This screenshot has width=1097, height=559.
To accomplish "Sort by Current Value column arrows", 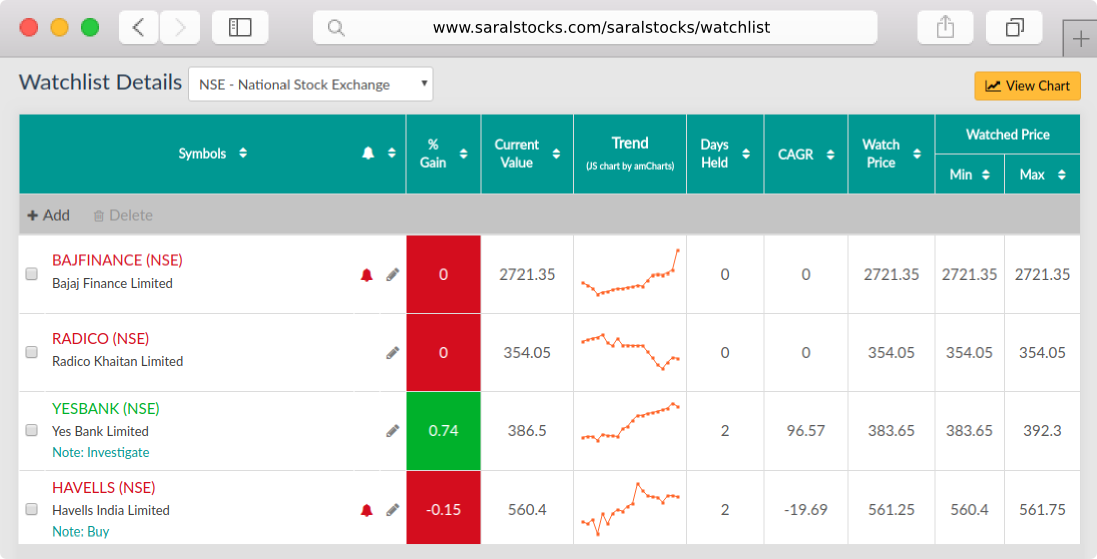I will 556,154.
